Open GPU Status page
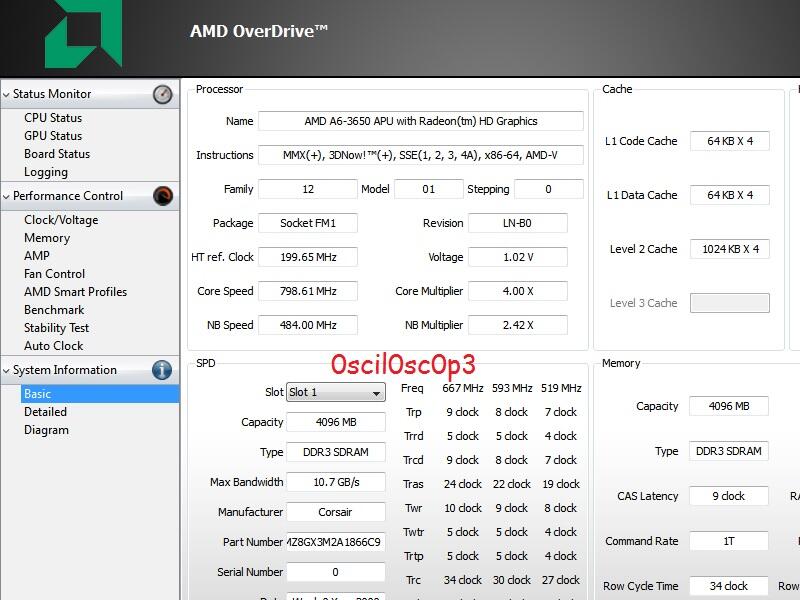Viewport: 800px width, 600px height. (x=53, y=136)
